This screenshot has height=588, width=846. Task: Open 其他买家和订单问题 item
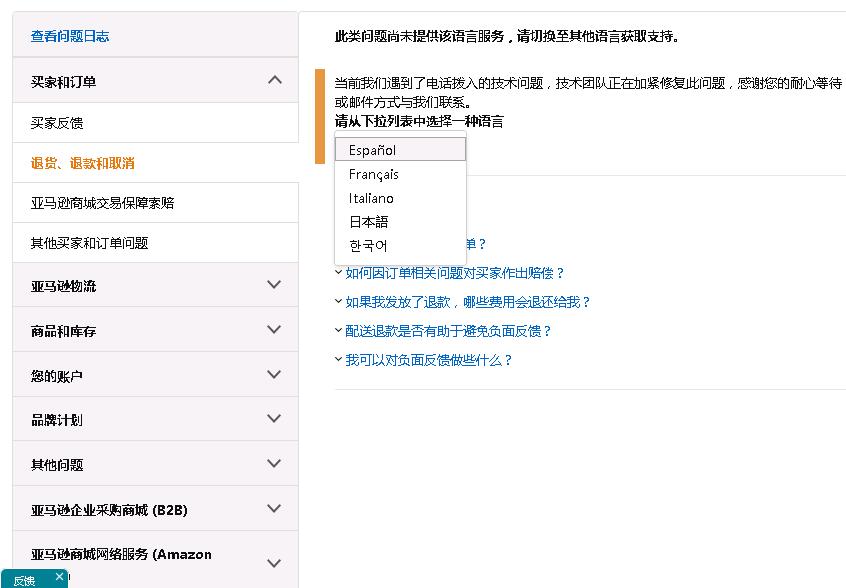89,243
